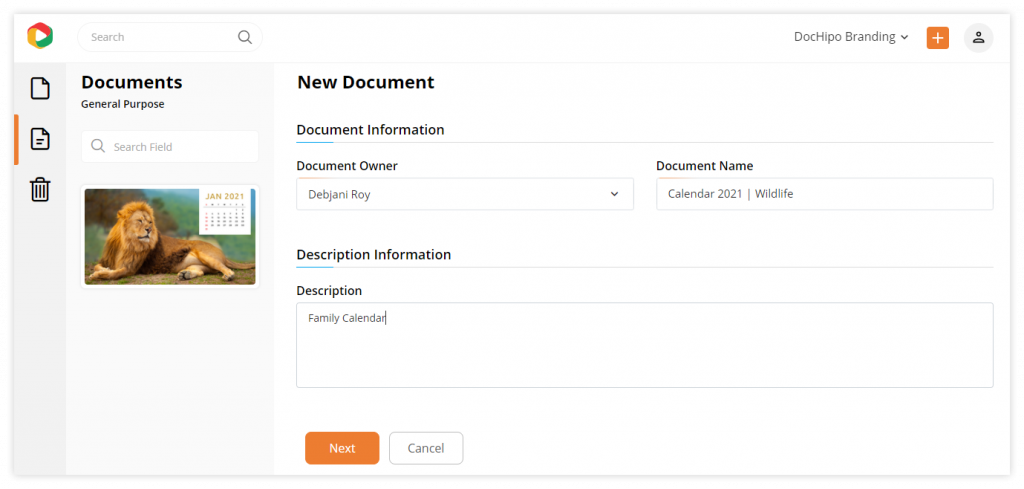Open the trash bin icon in sidebar

tap(40, 189)
